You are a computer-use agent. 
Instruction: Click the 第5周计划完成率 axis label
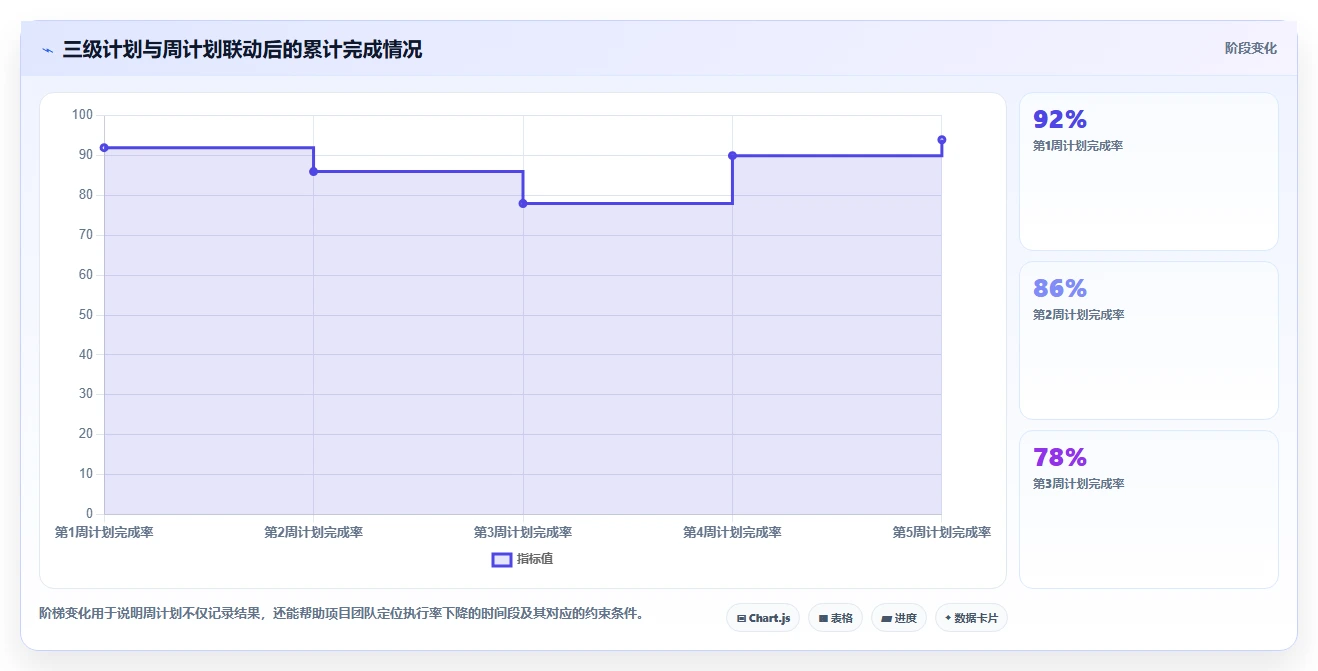coord(942,533)
